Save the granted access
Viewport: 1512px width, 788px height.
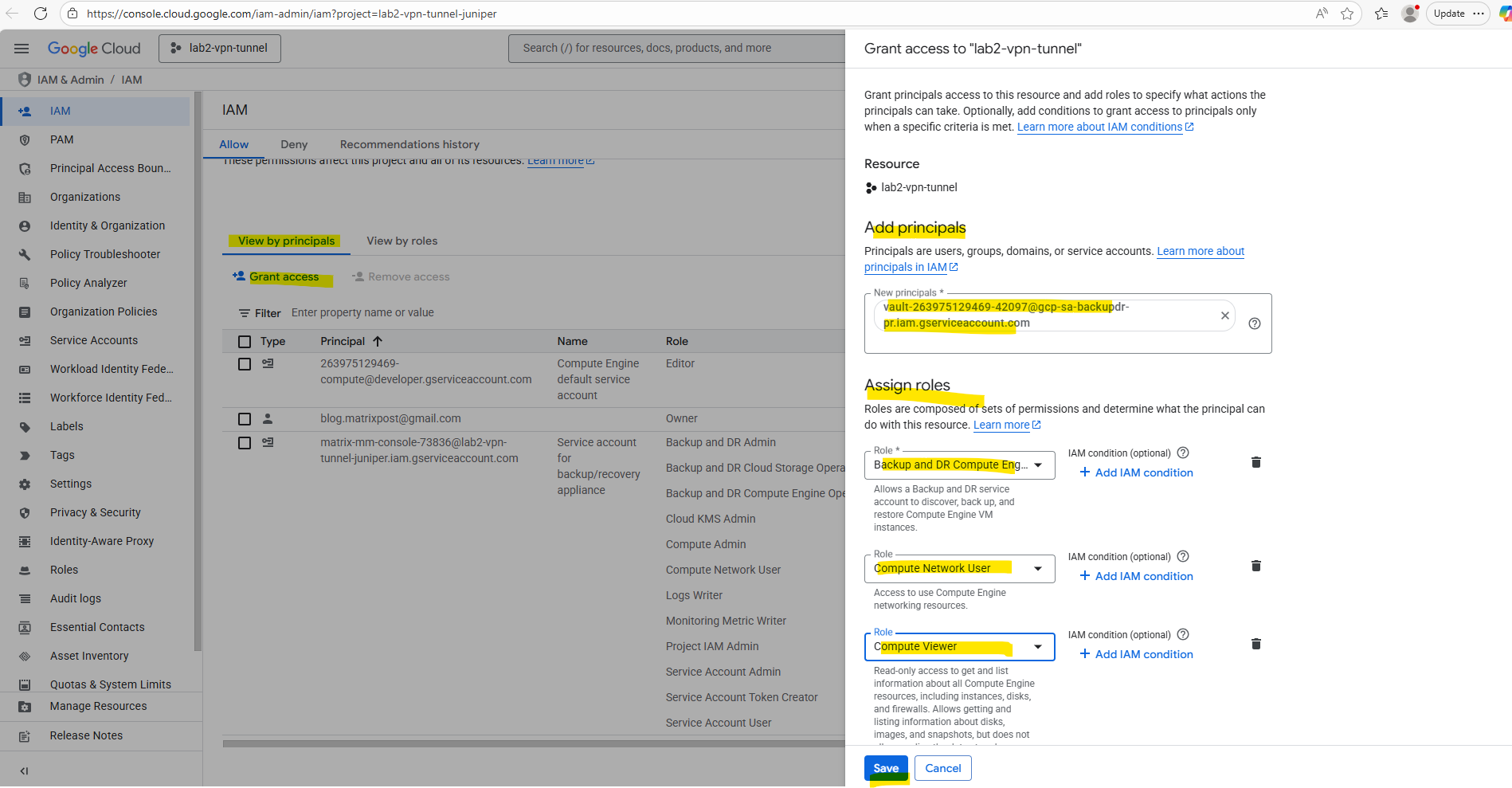[x=886, y=768]
